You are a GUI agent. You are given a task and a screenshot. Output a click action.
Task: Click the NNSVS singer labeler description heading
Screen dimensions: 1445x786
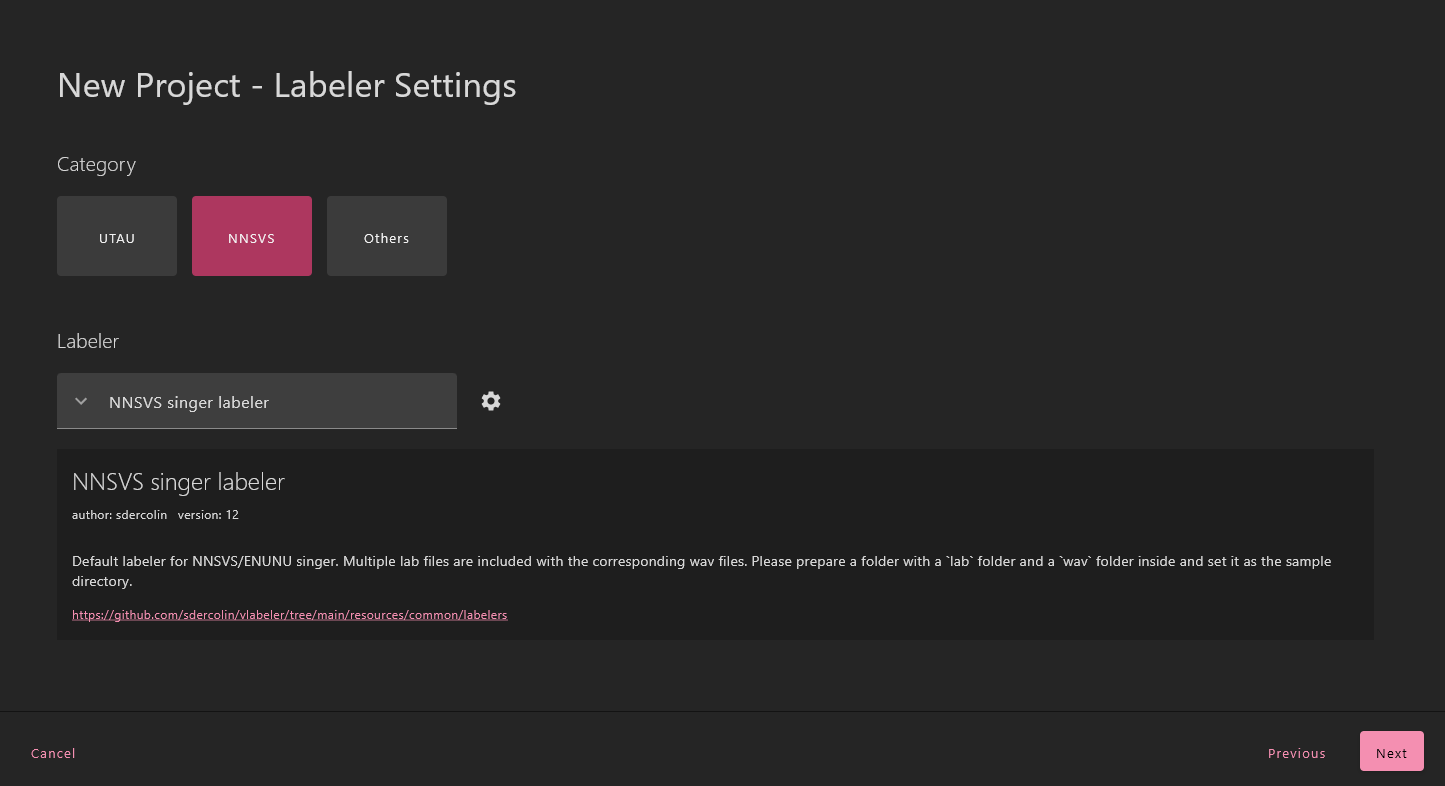(178, 482)
